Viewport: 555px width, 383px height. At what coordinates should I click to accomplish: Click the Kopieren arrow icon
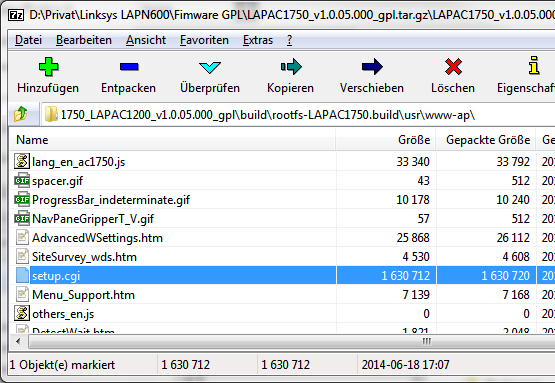point(291,67)
